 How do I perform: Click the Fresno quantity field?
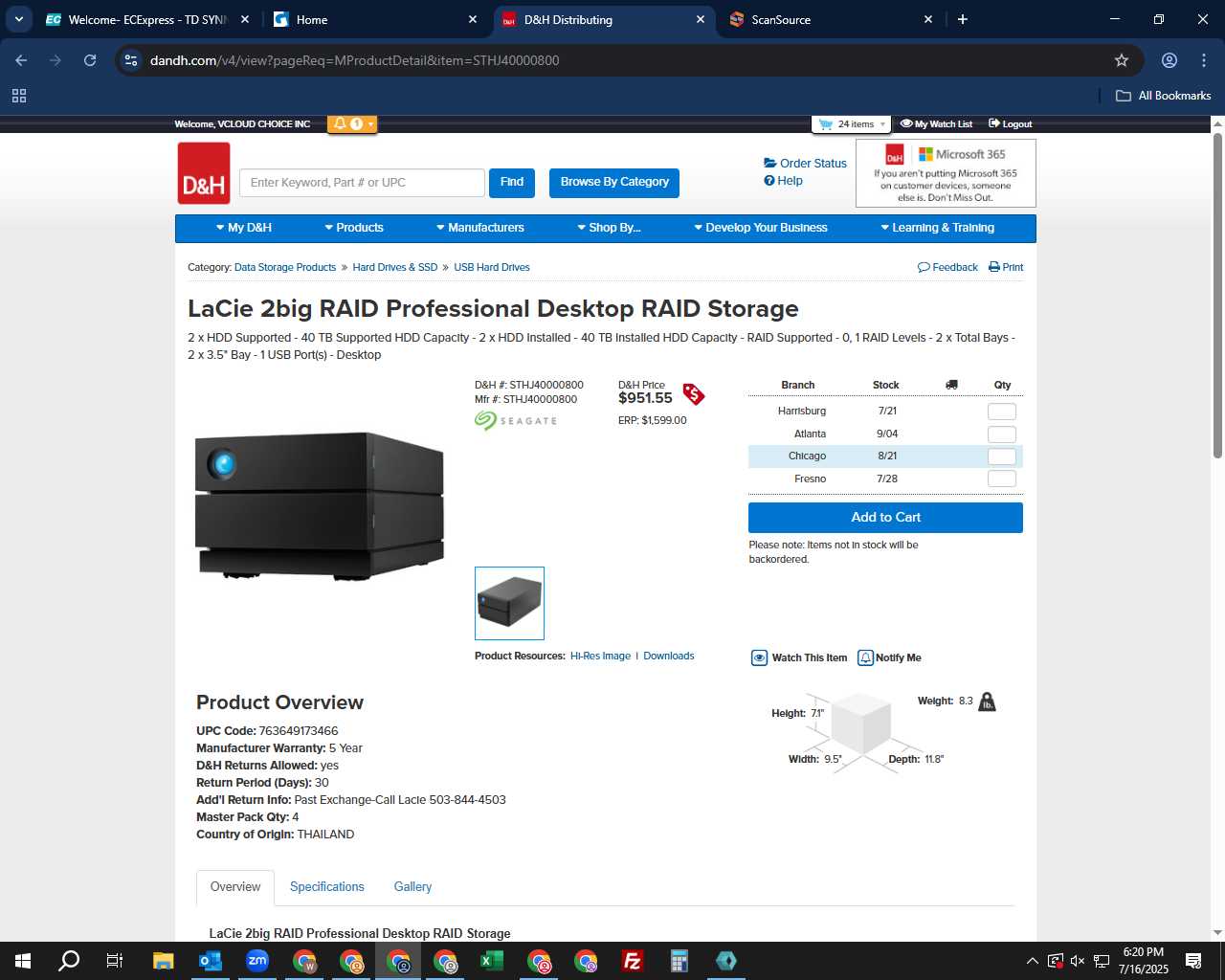[x=1001, y=479]
